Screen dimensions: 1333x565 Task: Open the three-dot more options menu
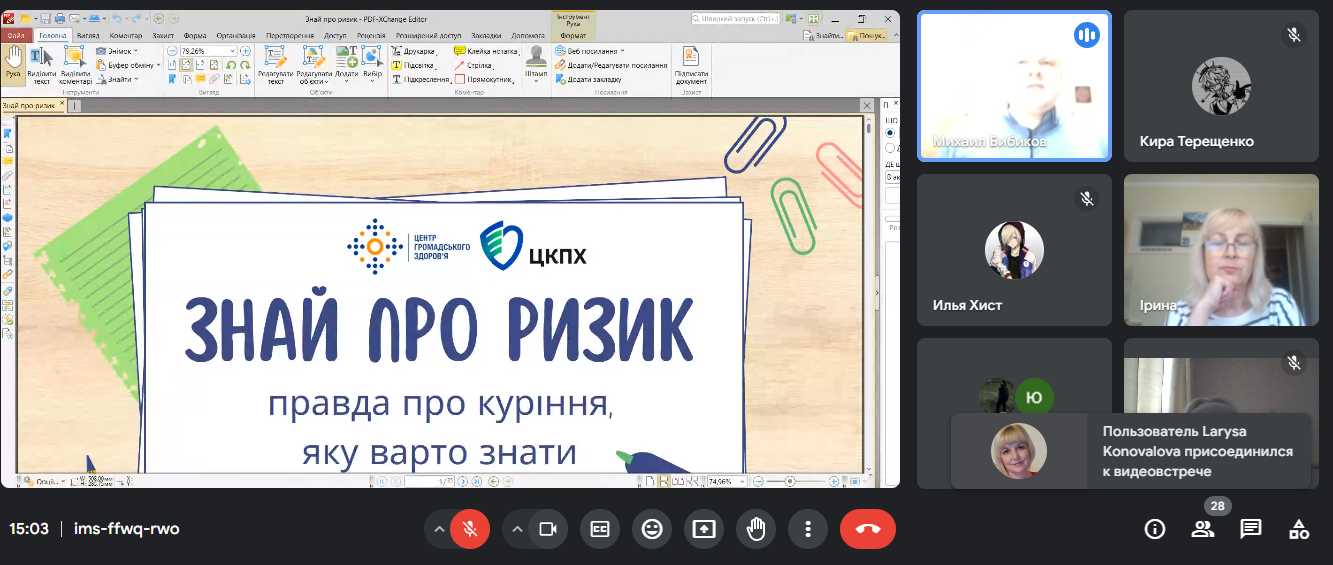[808, 529]
